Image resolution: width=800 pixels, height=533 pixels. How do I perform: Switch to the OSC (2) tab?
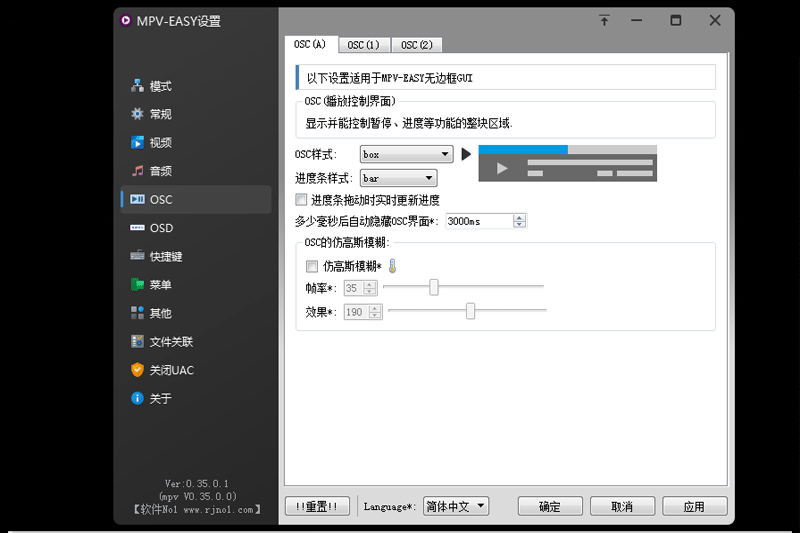tap(417, 45)
